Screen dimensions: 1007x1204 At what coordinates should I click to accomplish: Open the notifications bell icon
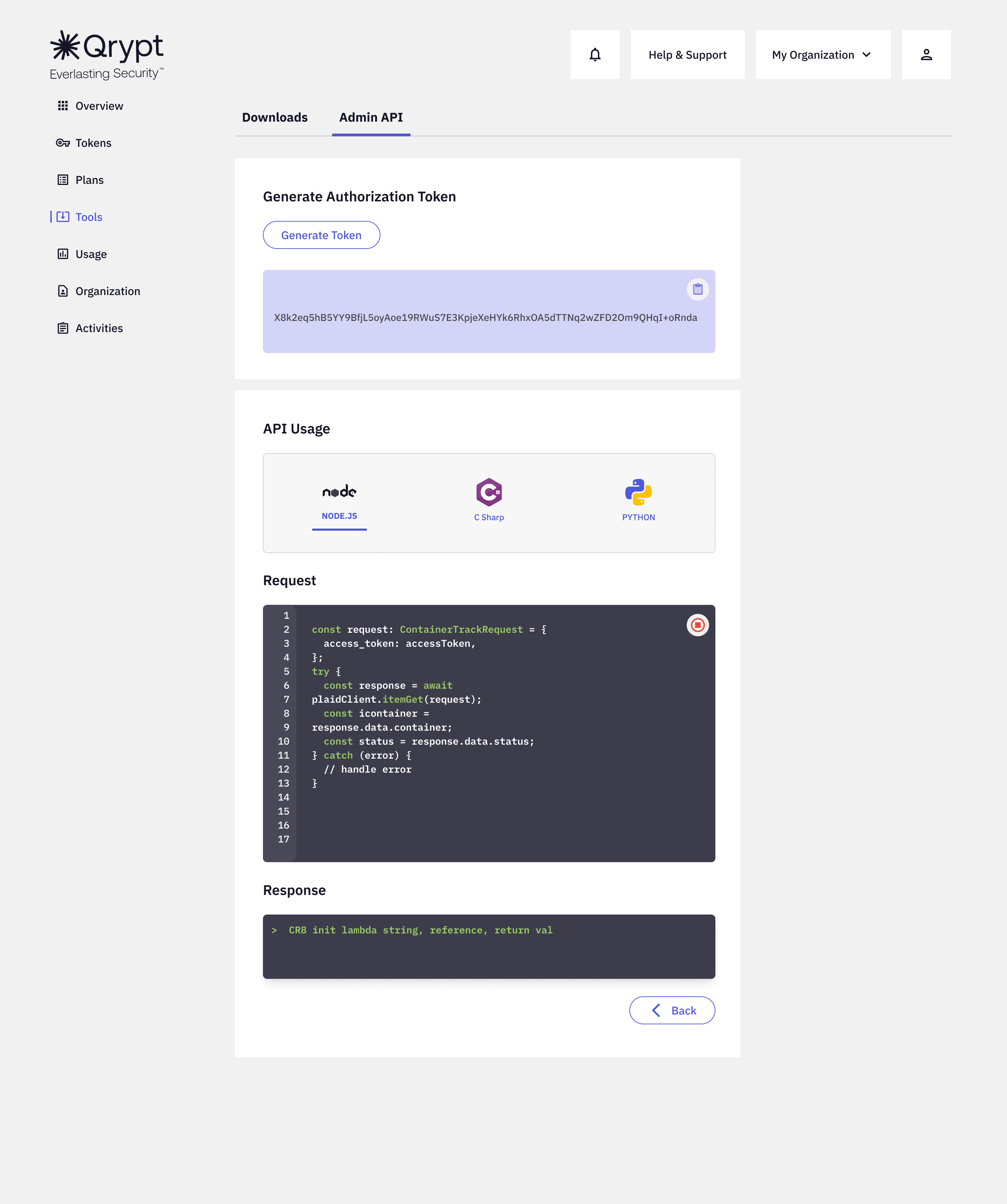(595, 55)
